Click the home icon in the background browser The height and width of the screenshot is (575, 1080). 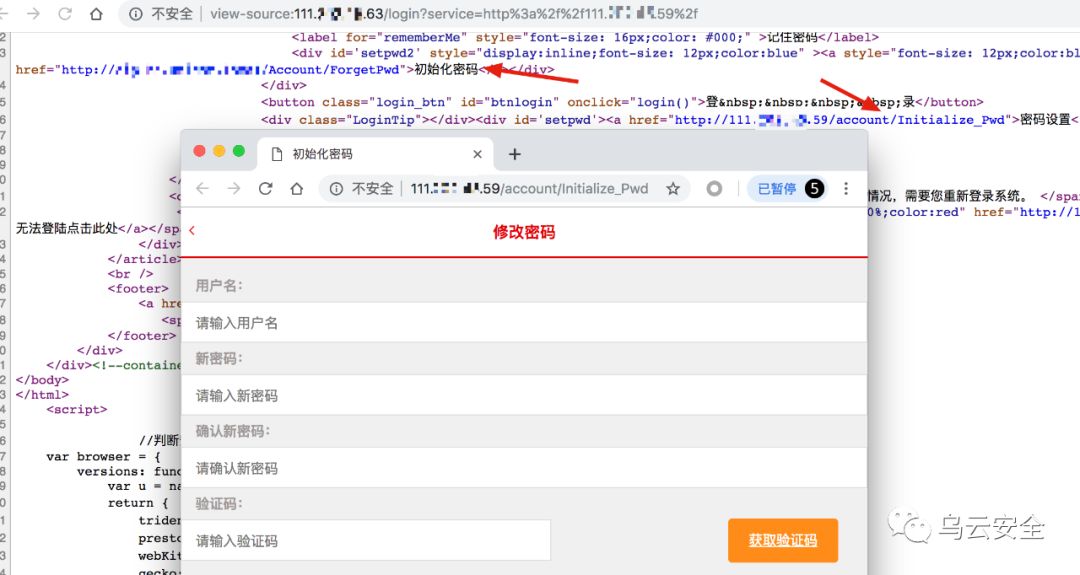[x=96, y=14]
